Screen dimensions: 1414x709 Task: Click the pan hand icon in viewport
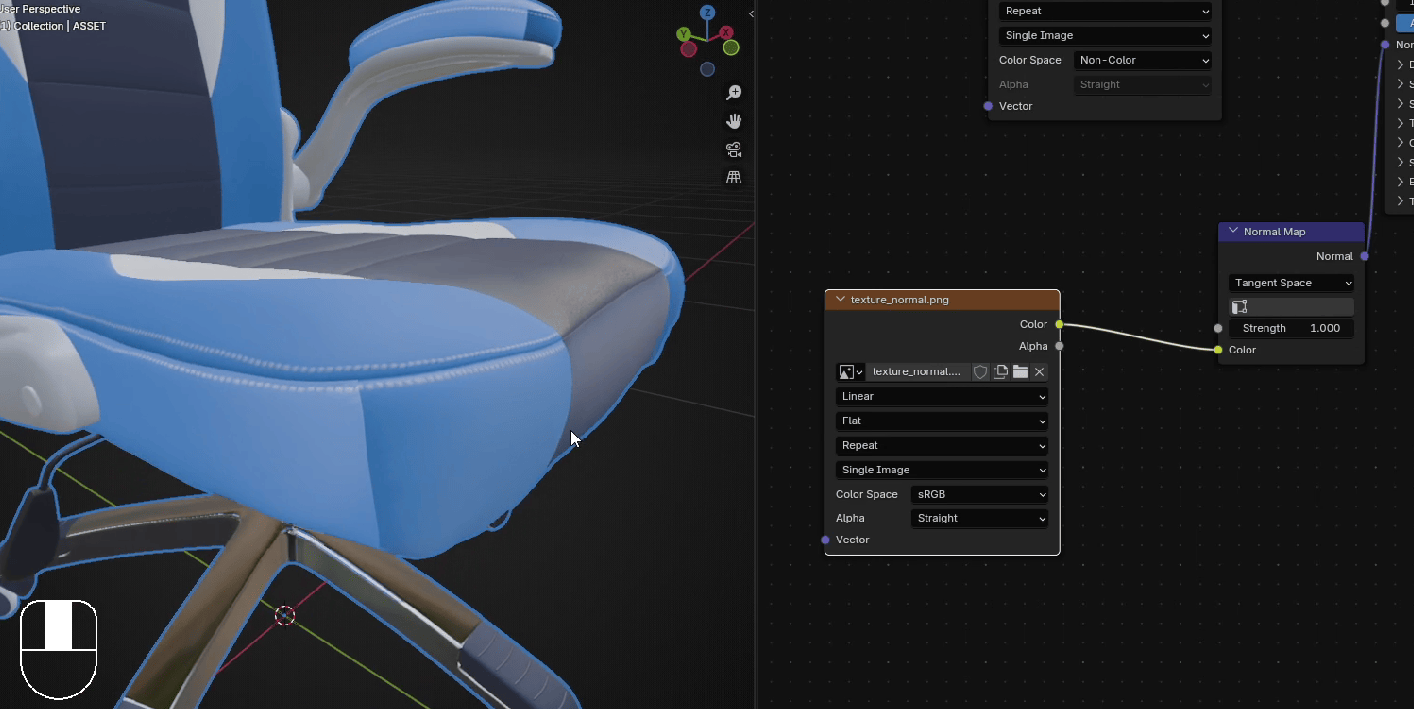[x=733, y=121]
